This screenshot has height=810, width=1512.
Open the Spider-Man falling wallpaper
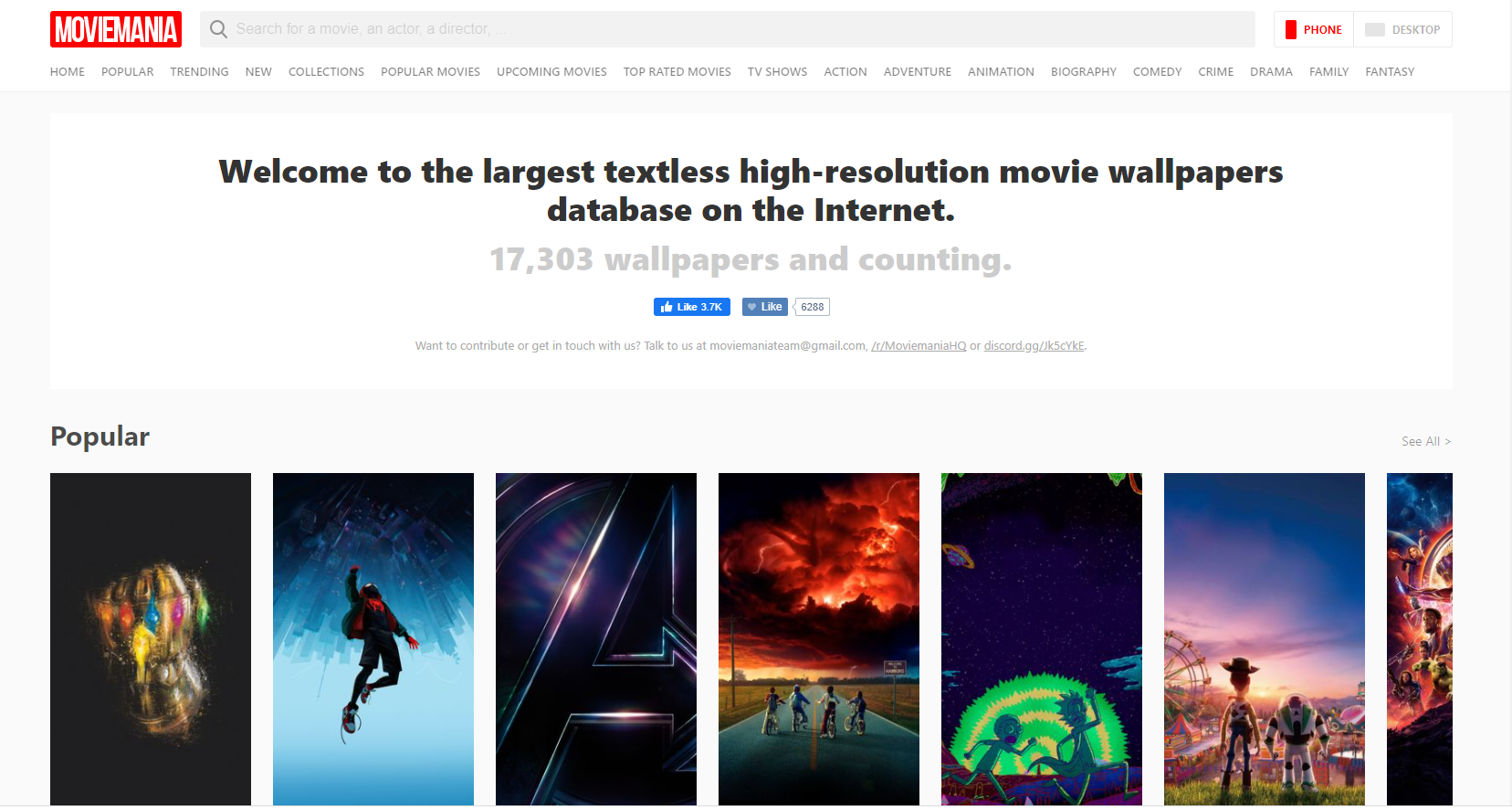[373, 639]
